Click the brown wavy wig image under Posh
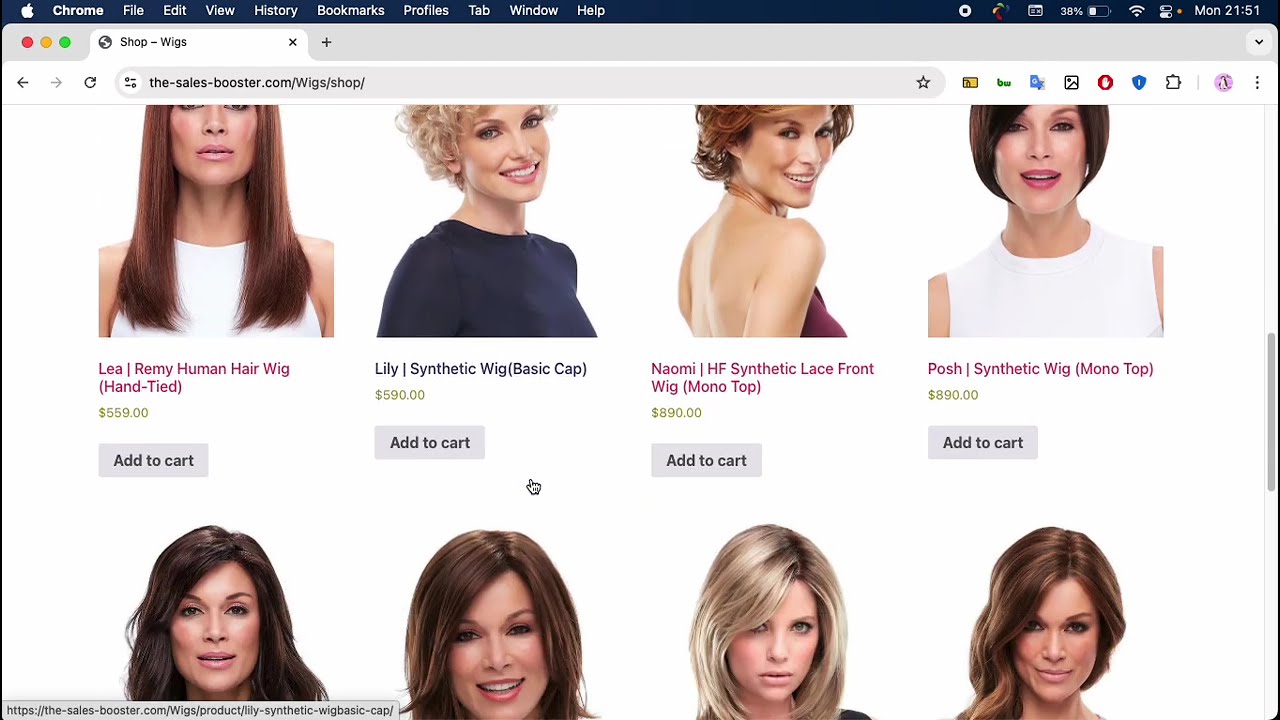The height and width of the screenshot is (720, 1280). tap(1045, 621)
